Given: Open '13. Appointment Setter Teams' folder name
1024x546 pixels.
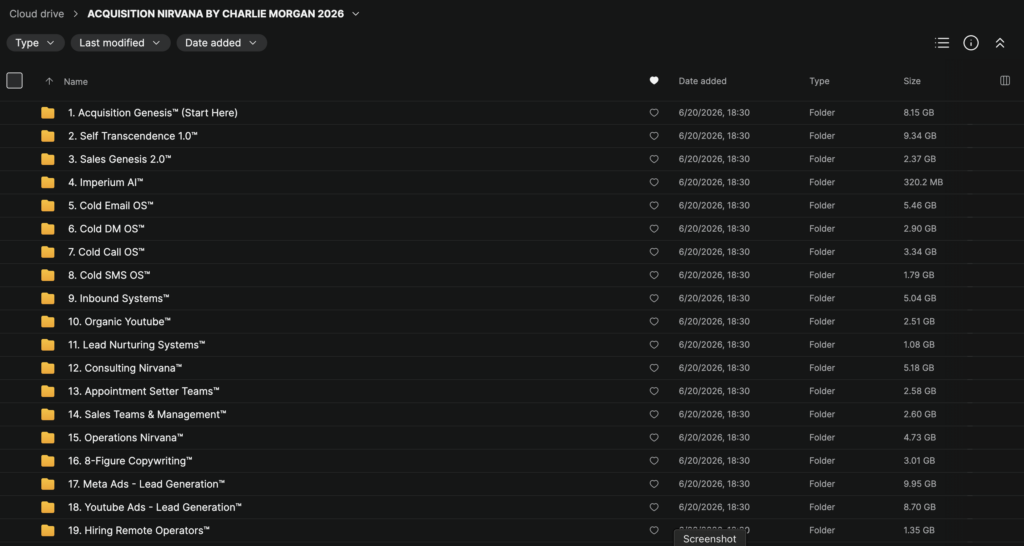Looking at the screenshot, I should pos(144,391).
